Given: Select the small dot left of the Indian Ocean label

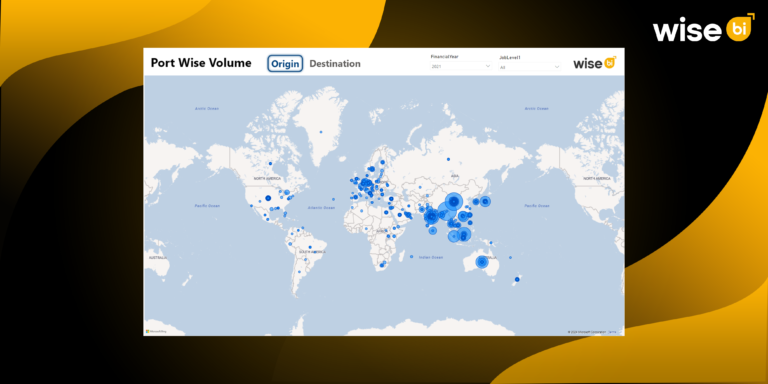Looking at the screenshot, I should 411,257.
